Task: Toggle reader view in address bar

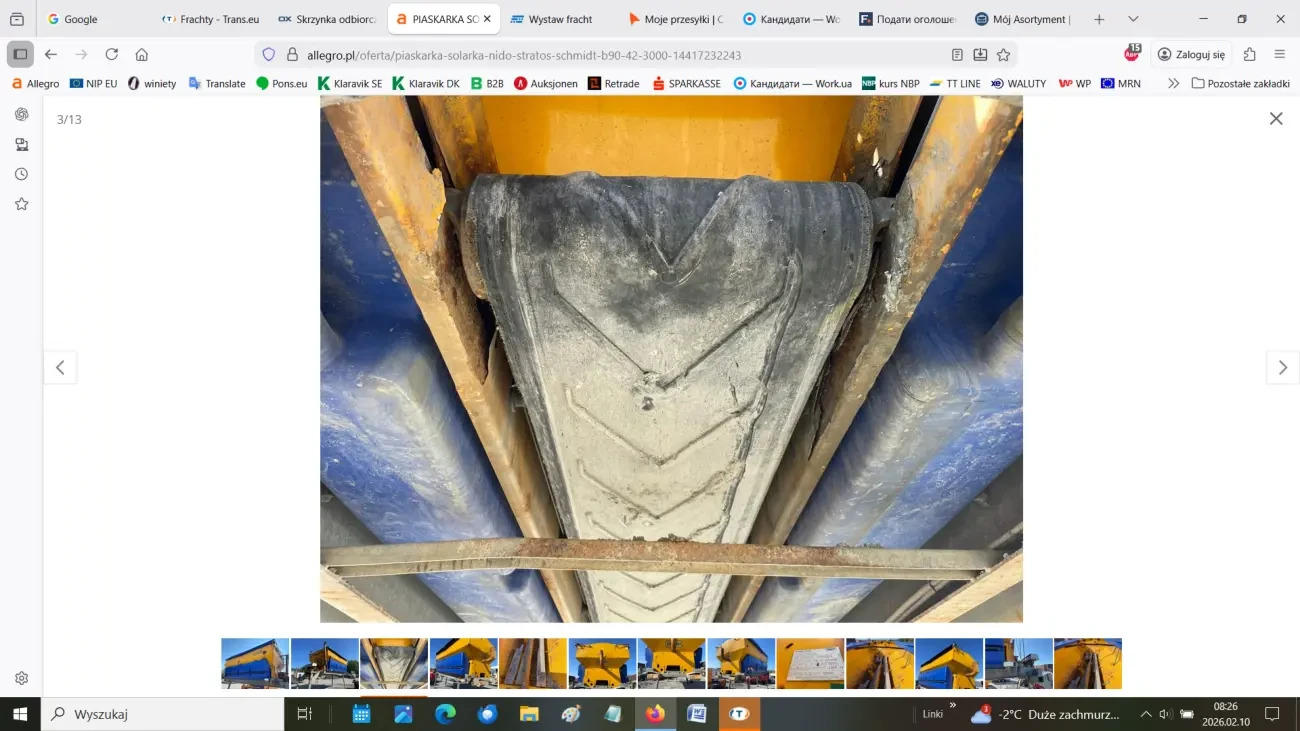Action: [x=957, y=55]
